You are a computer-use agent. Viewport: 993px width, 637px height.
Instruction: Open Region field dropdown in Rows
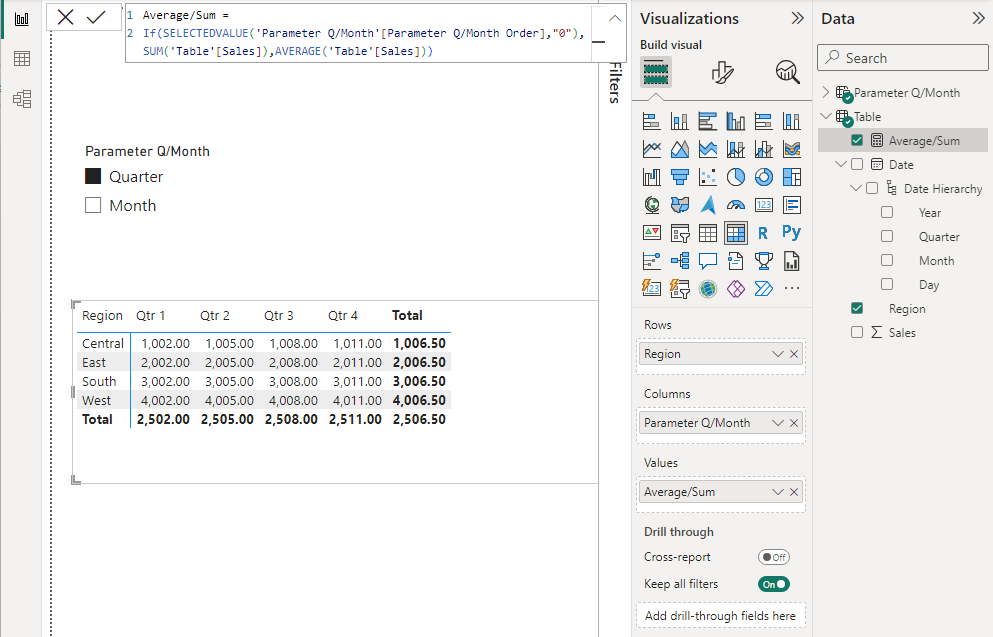778,354
